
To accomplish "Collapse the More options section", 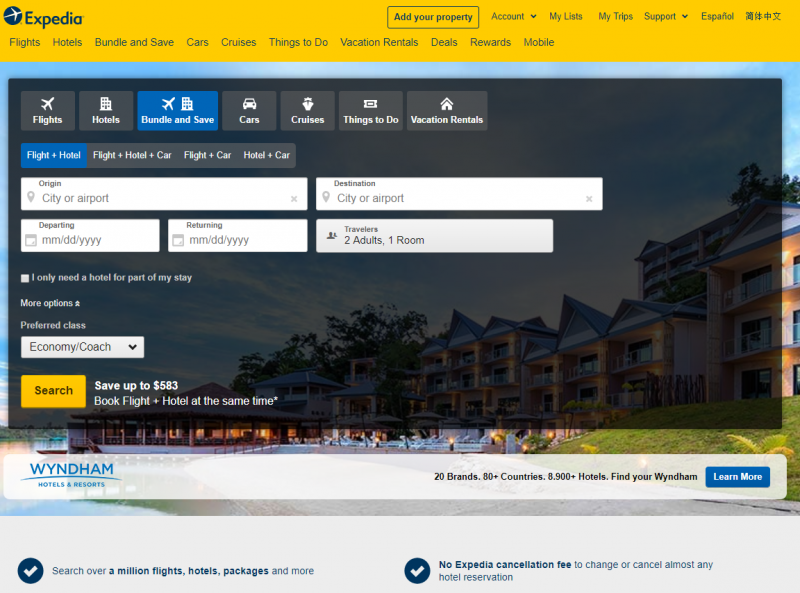I will (x=50, y=303).
